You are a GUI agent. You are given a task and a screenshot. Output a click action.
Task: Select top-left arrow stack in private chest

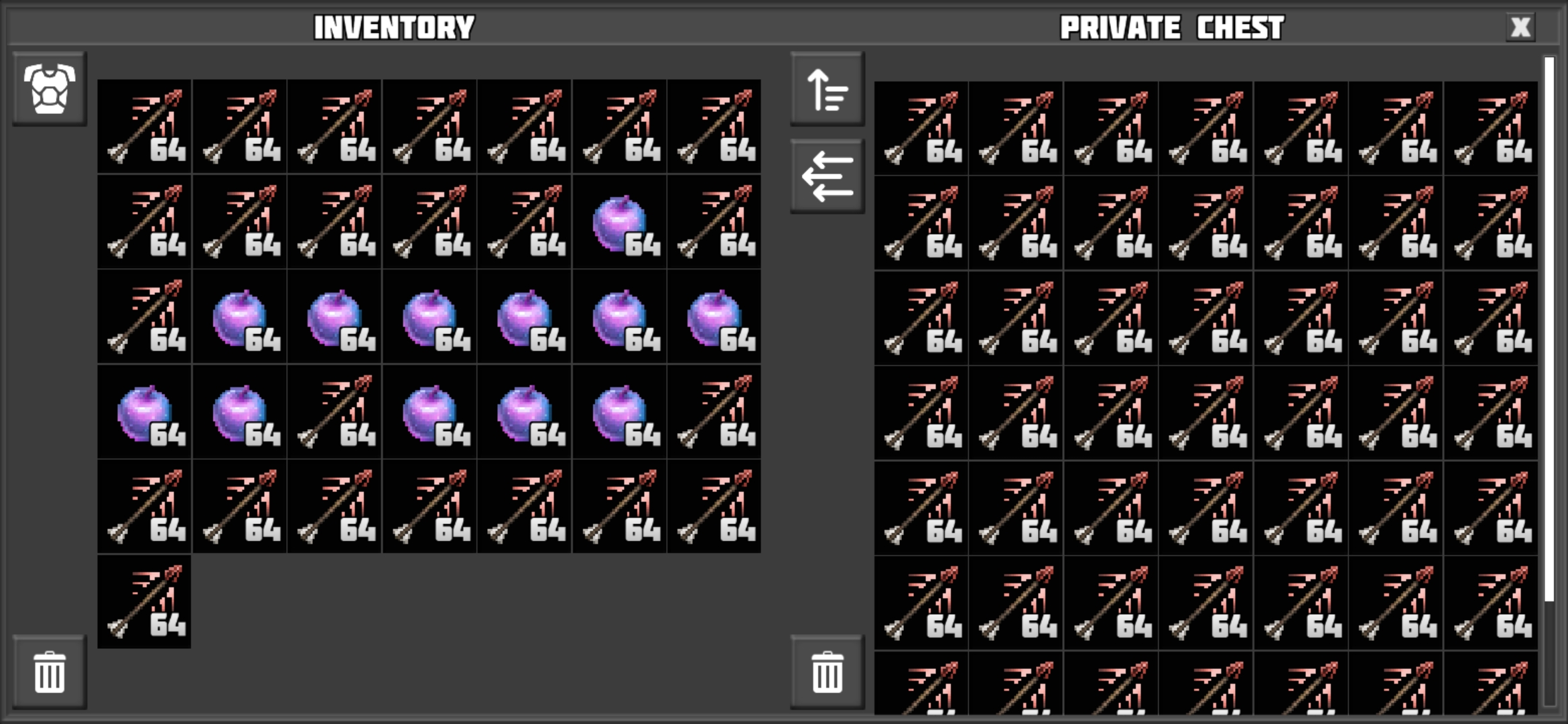tap(921, 129)
